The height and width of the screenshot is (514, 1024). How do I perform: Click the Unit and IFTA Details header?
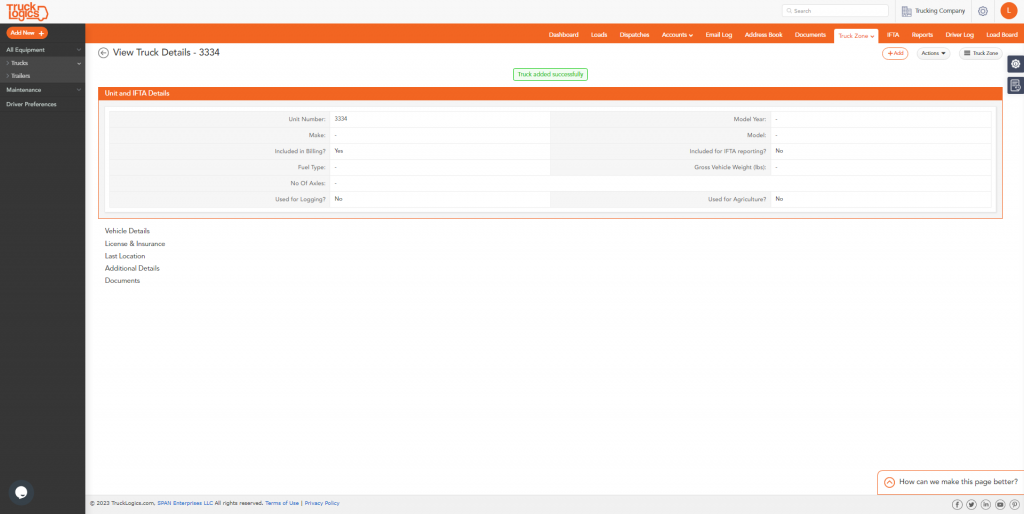point(550,93)
